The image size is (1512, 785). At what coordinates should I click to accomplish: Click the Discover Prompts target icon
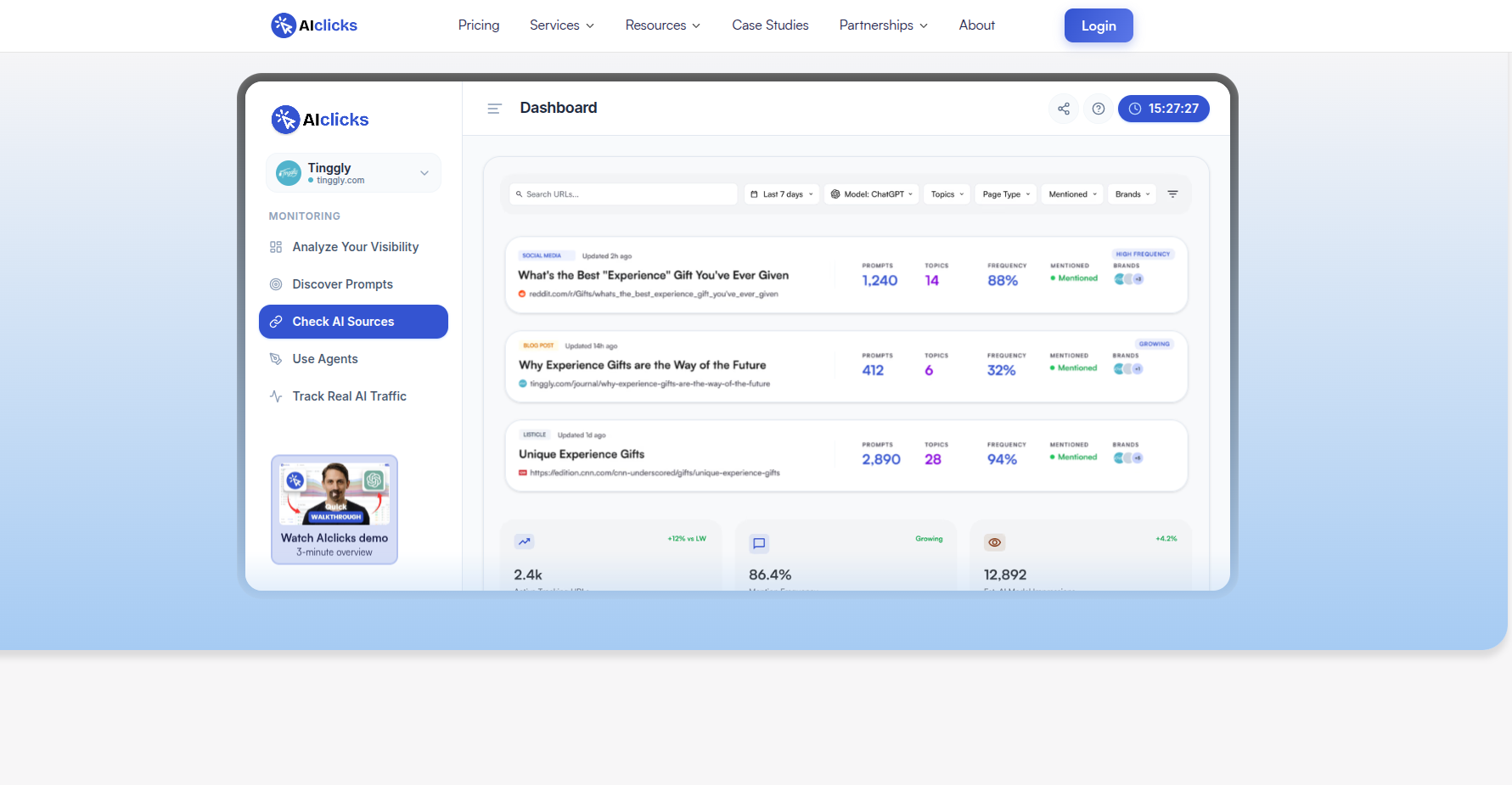point(276,284)
